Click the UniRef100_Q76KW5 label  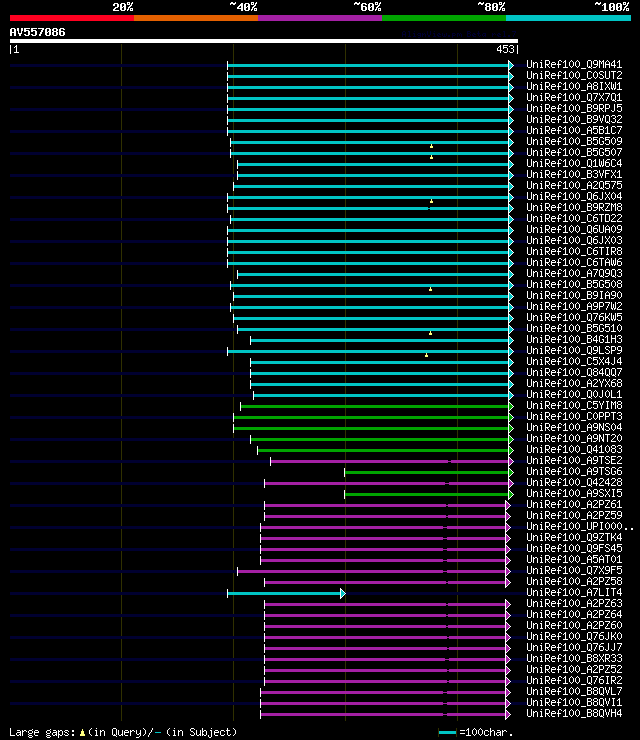coord(574,317)
